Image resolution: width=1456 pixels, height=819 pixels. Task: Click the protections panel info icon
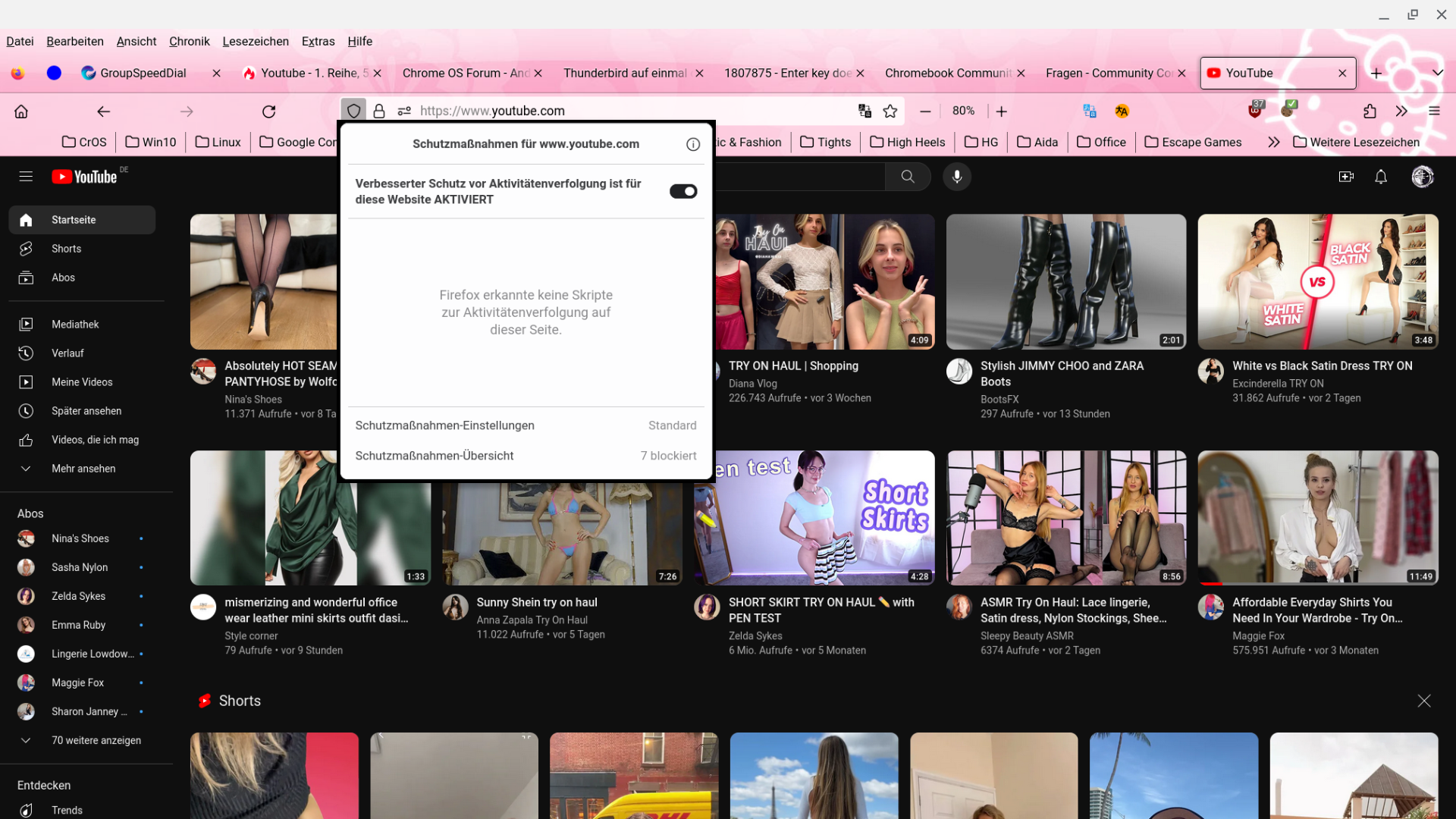pyautogui.click(x=692, y=144)
